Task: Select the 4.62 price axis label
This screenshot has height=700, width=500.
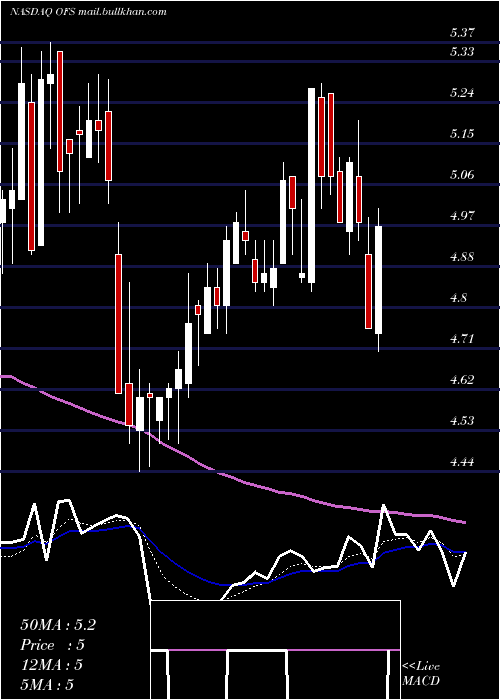Action: 462,380
